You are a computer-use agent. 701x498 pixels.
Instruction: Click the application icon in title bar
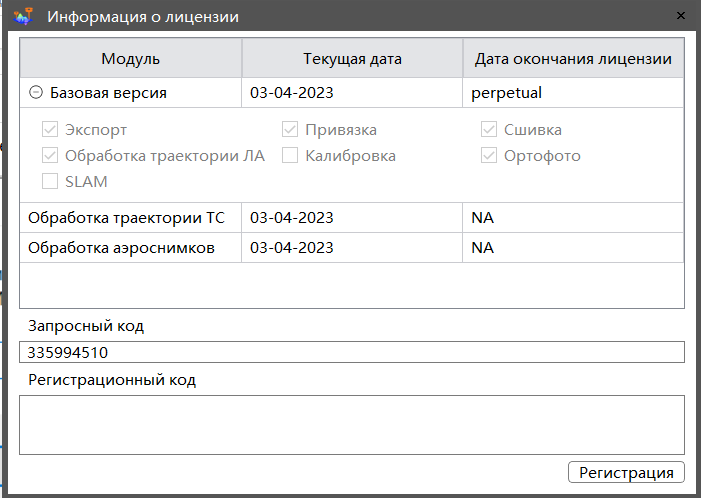point(23,17)
